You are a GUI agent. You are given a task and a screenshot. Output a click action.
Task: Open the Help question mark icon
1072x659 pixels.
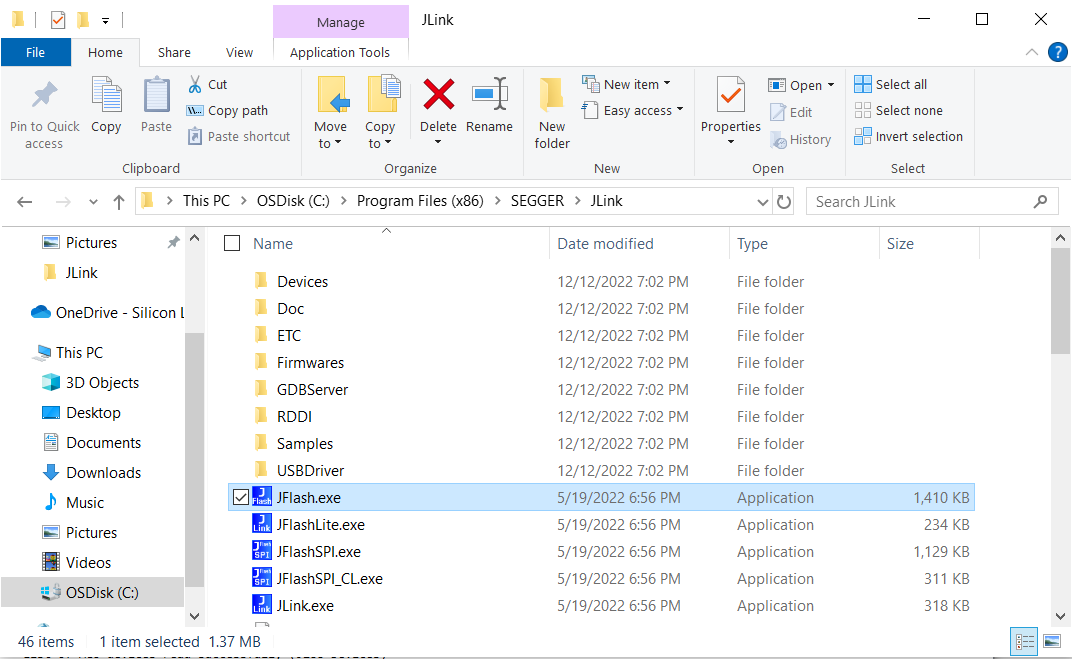(1057, 53)
